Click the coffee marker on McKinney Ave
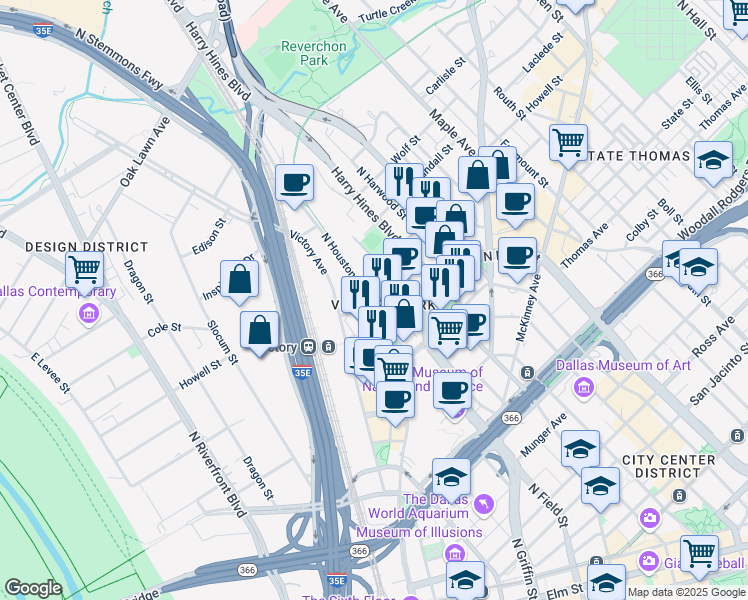 click(518, 258)
